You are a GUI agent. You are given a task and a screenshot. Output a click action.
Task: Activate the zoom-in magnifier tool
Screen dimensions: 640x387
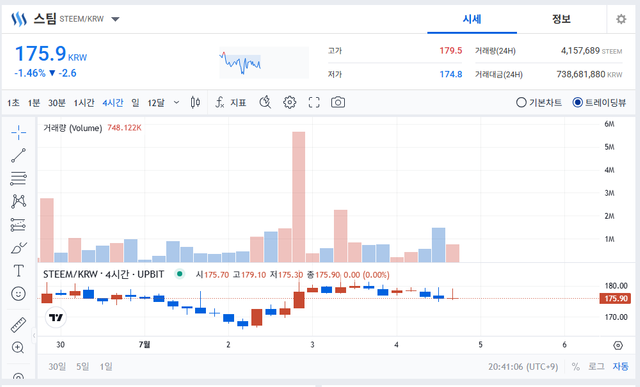point(18,347)
